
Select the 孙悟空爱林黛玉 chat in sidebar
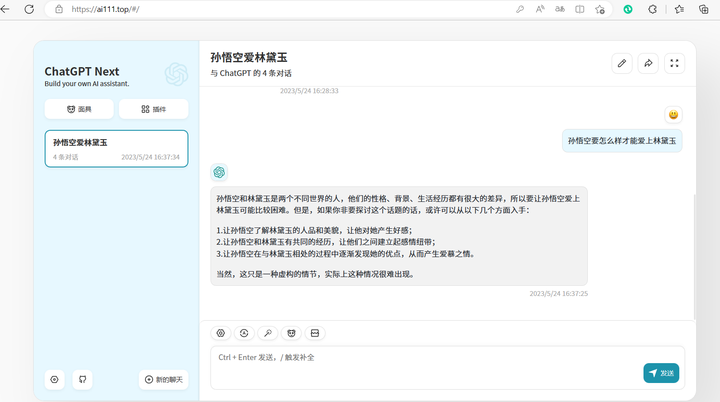pyautogui.click(x=116, y=148)
